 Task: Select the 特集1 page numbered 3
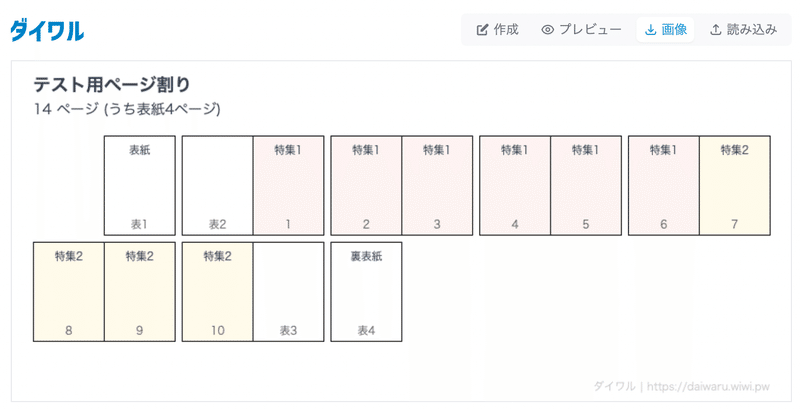pyautogui.click(x=437, y=185)
